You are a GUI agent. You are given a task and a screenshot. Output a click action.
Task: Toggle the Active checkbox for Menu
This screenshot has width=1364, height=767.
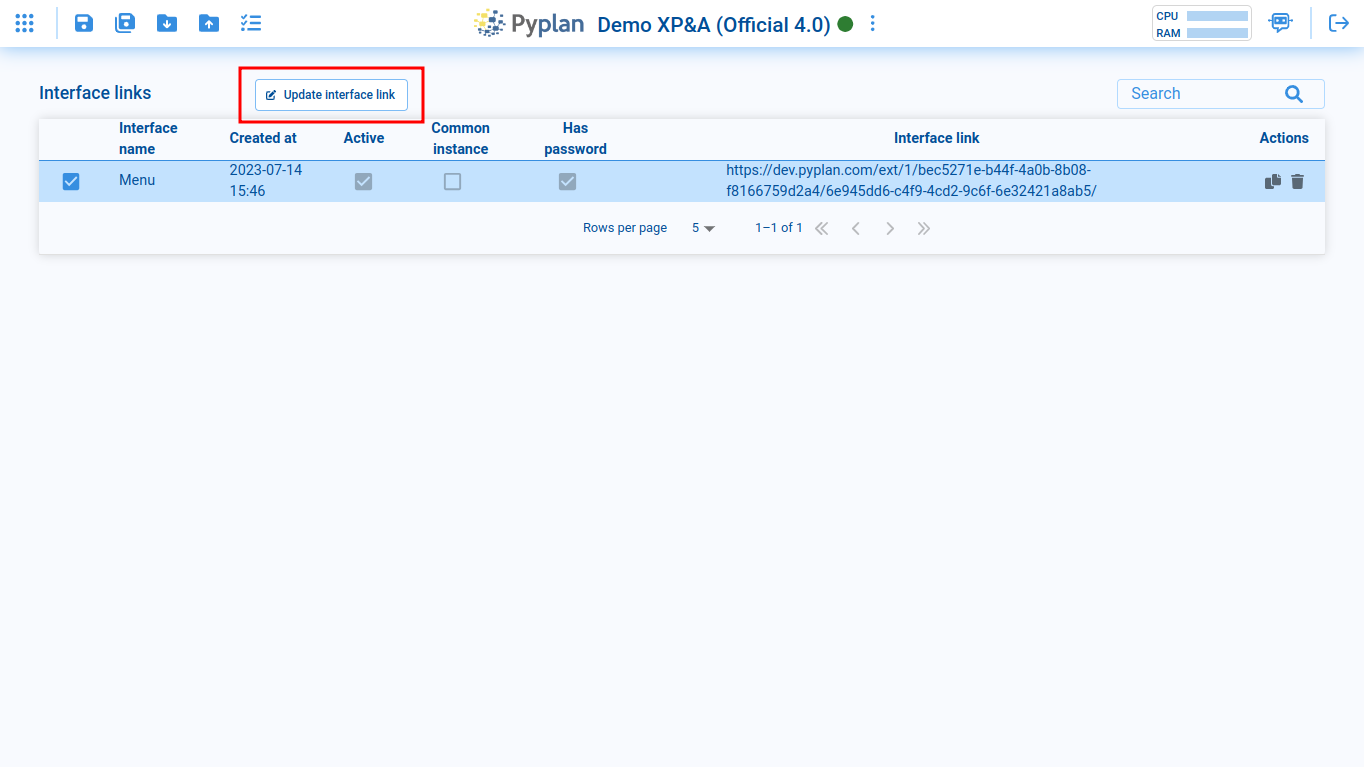click(363, 181)
